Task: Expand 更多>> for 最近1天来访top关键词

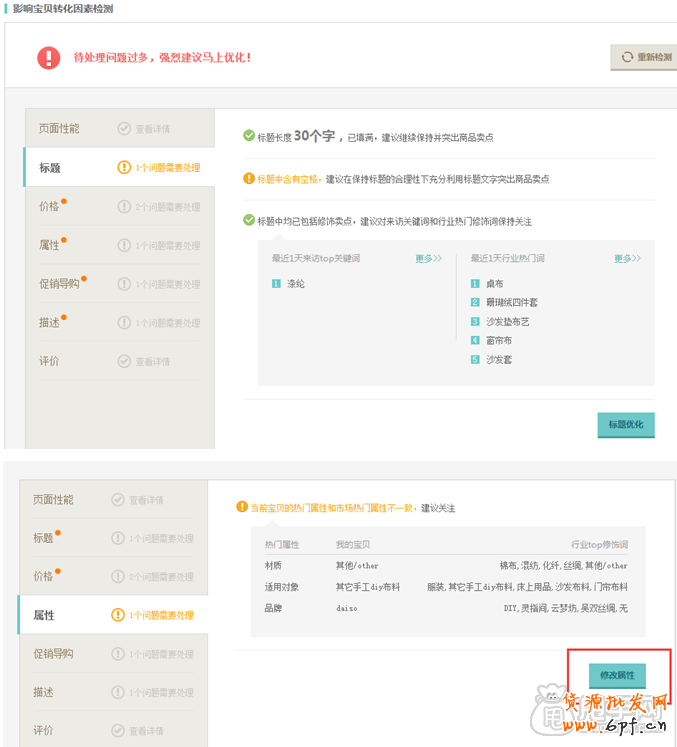Action: coord(429,258)
